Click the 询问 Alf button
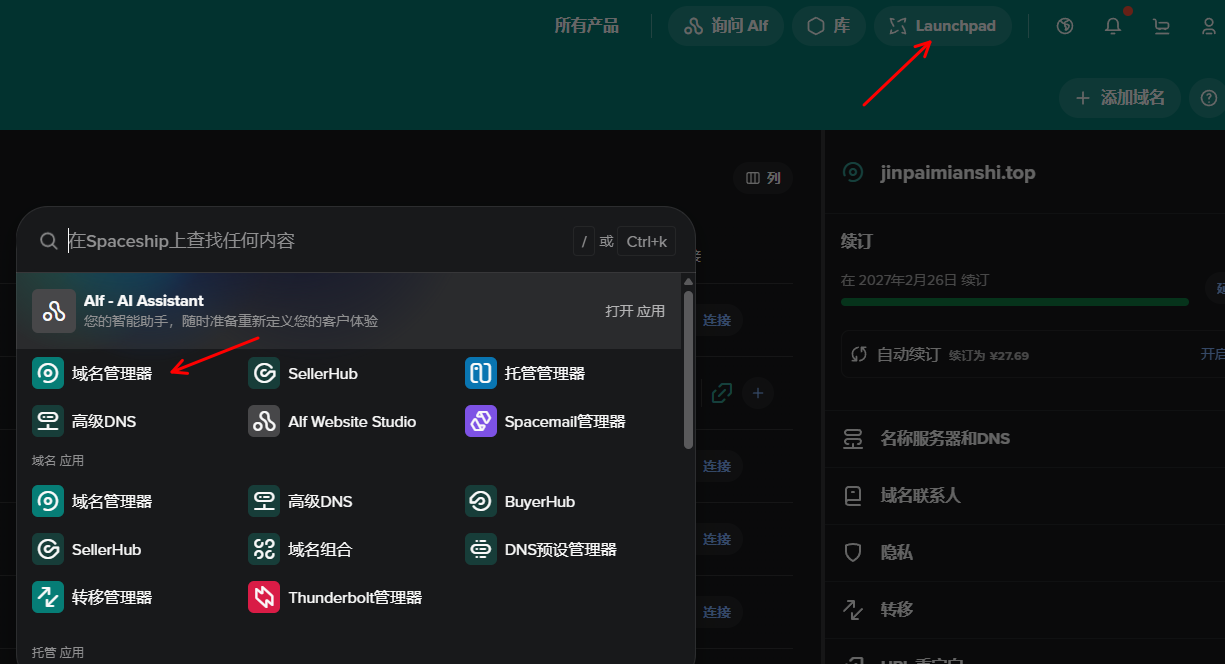Viewport: 1225px width, 664px height. click(726, 26)
